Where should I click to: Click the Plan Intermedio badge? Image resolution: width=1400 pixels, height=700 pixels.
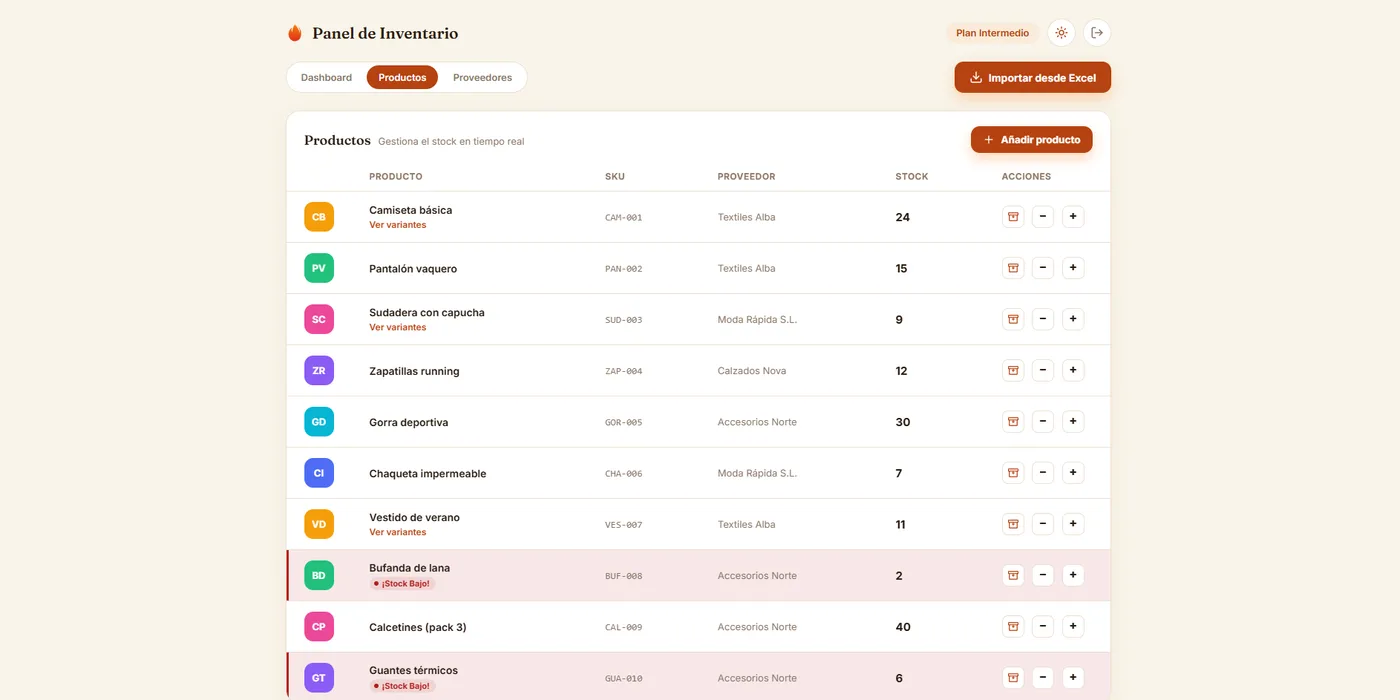992,33
